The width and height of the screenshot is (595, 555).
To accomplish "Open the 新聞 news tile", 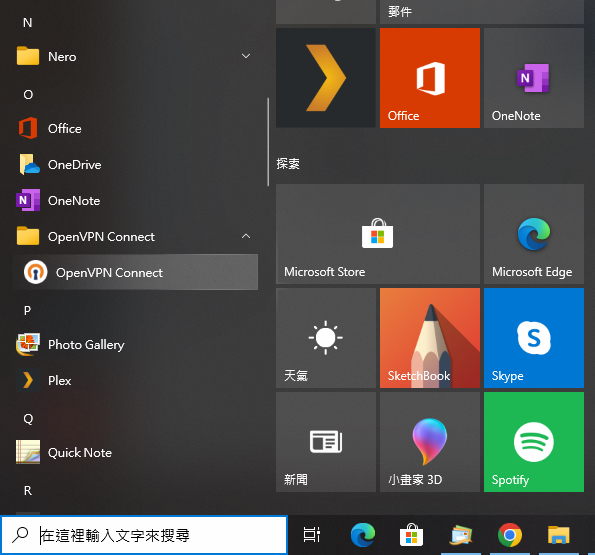I will click(326, 442).
